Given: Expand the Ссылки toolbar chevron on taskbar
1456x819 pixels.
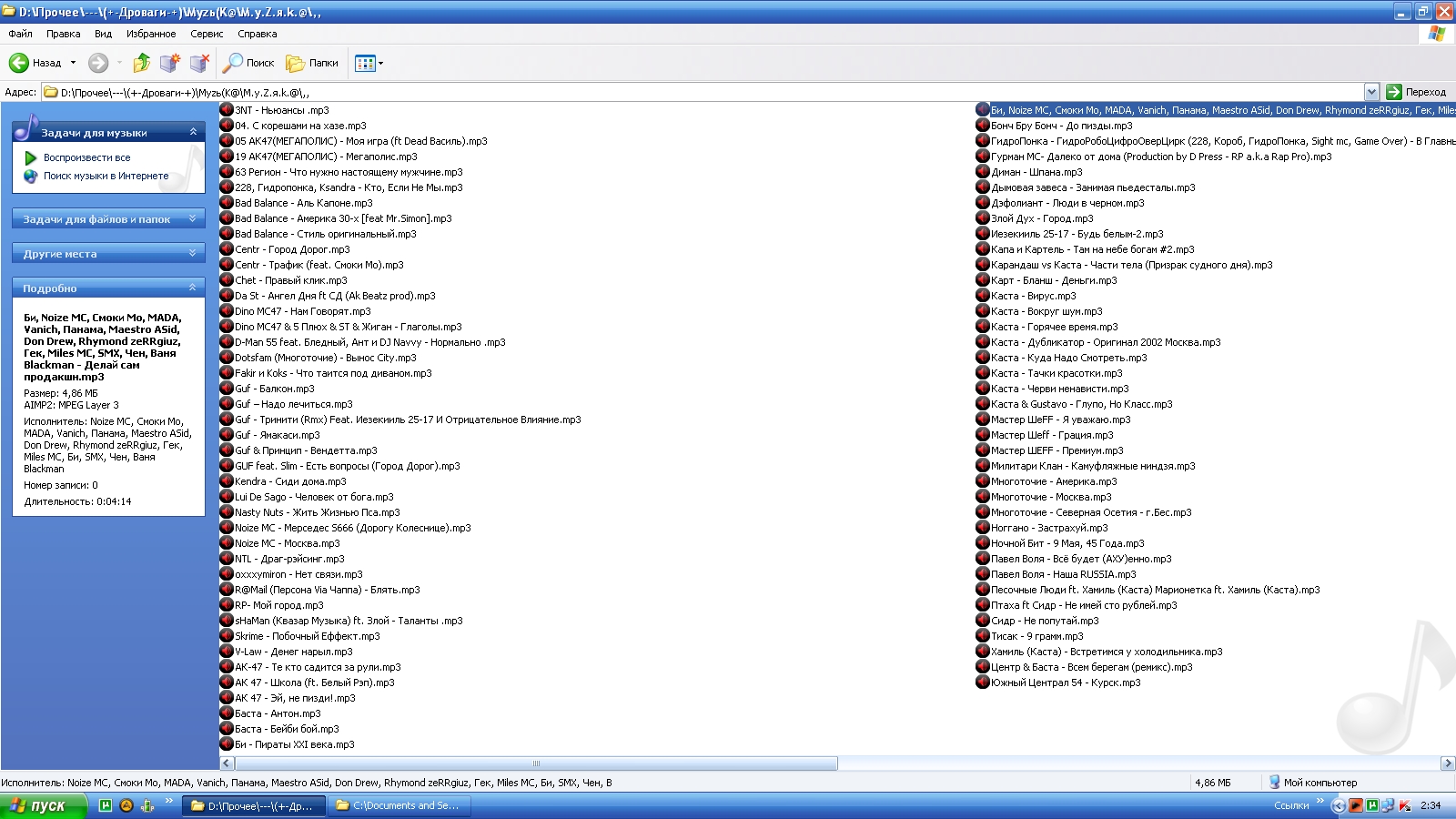Looking at the screenshot, I should coord(1319,802).
